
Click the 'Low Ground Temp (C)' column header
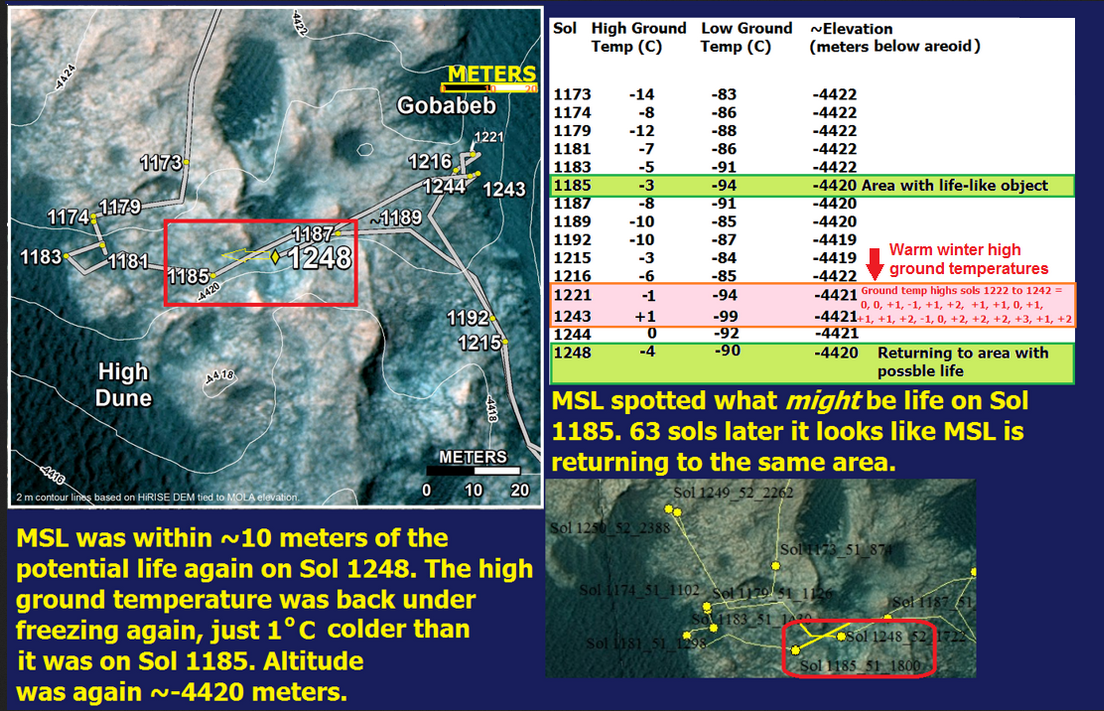click(746, 37)
